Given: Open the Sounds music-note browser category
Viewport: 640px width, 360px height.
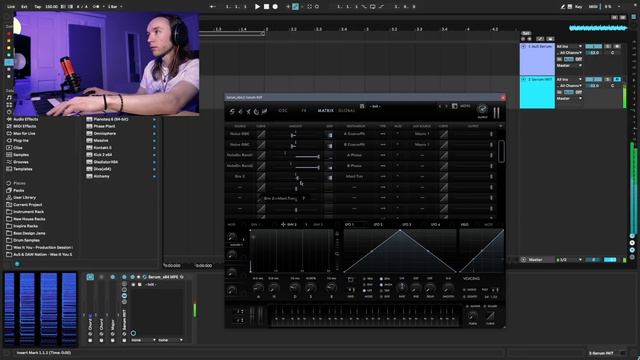Looking at the screenshot, I should click(x=9, y=98).
